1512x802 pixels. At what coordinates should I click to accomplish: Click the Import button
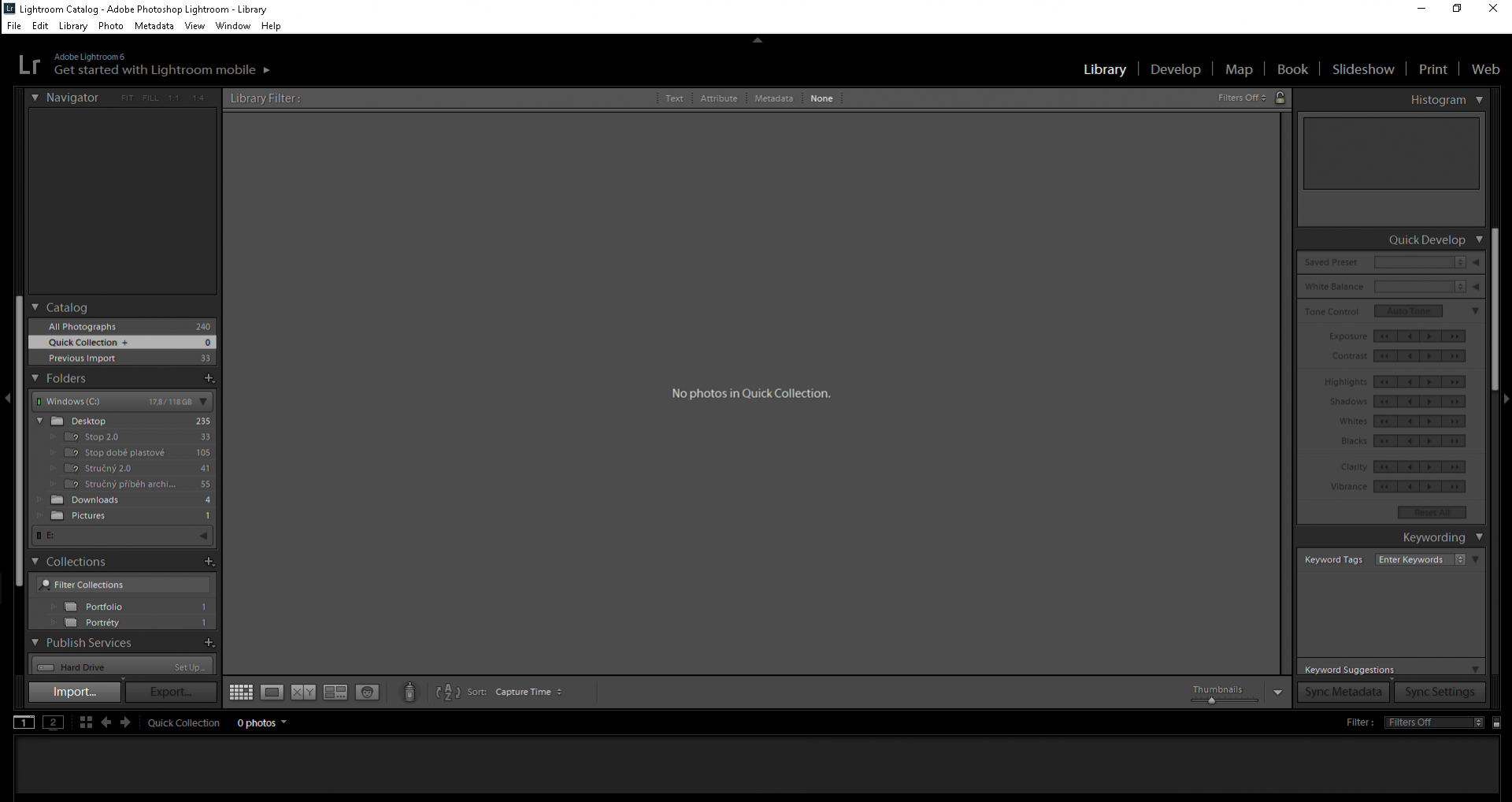[75, 692]
